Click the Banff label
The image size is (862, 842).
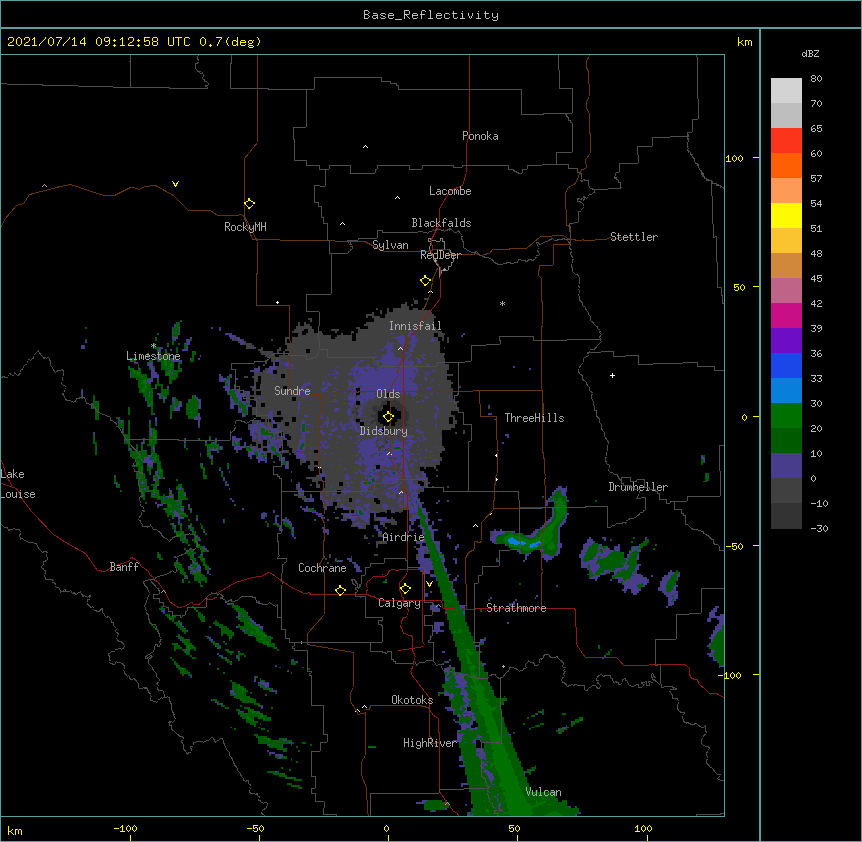click(x=124, y=567)
